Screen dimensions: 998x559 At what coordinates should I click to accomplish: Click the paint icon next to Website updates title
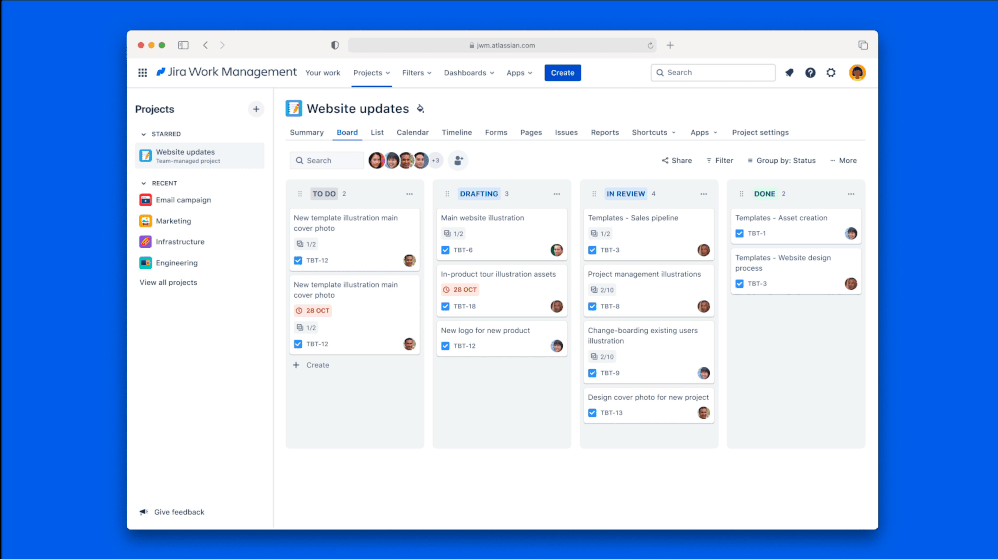coord(420,109)
